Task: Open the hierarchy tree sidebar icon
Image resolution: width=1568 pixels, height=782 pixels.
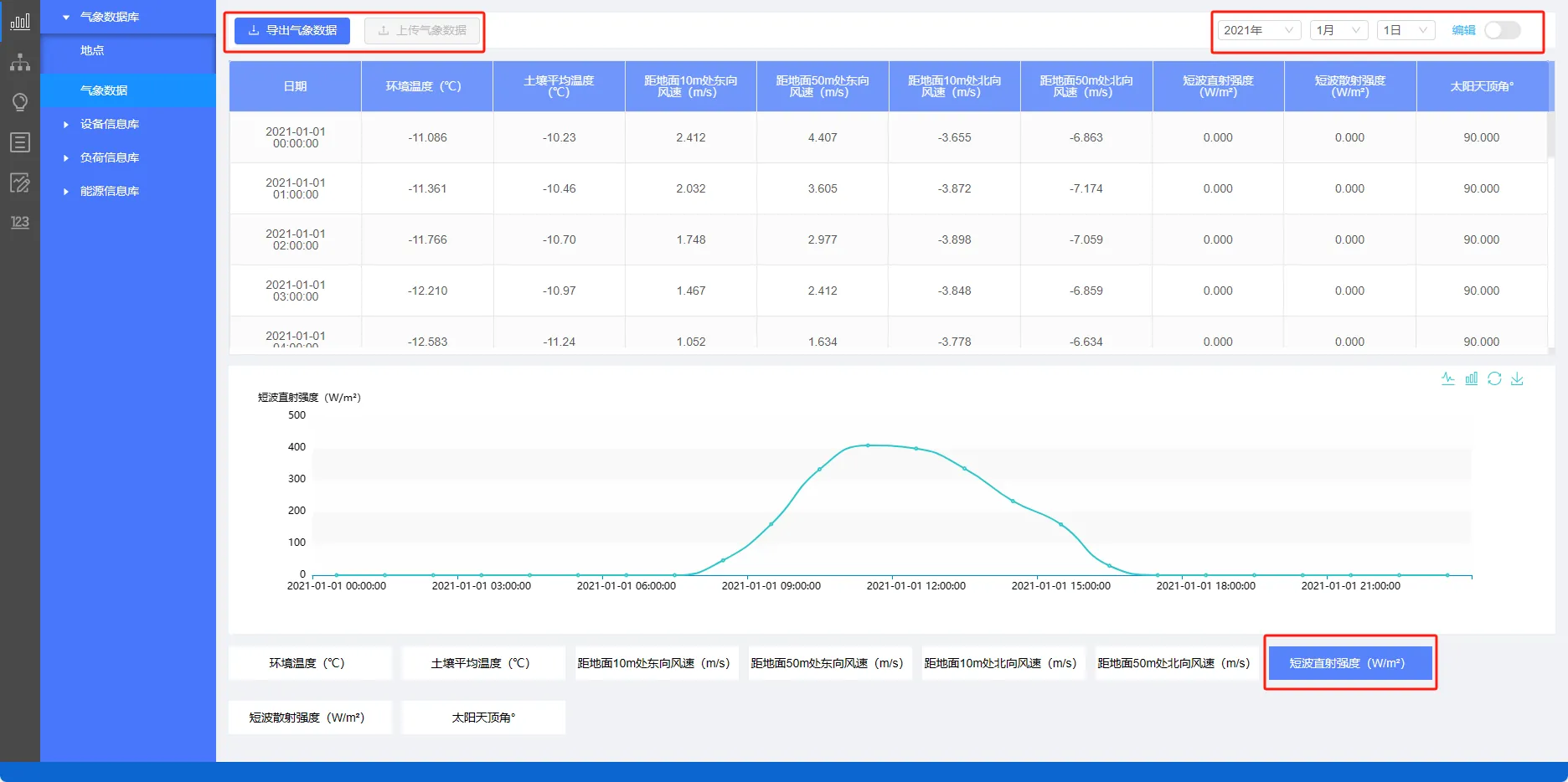Action: coord(20,62)
